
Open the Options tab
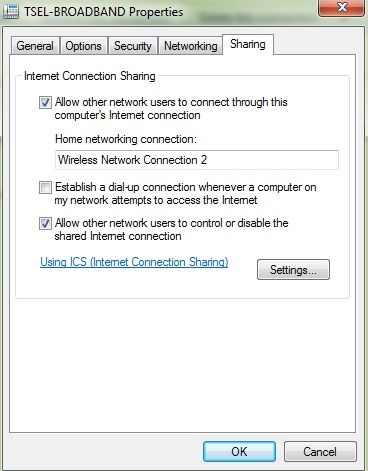[x=83, y=46]
